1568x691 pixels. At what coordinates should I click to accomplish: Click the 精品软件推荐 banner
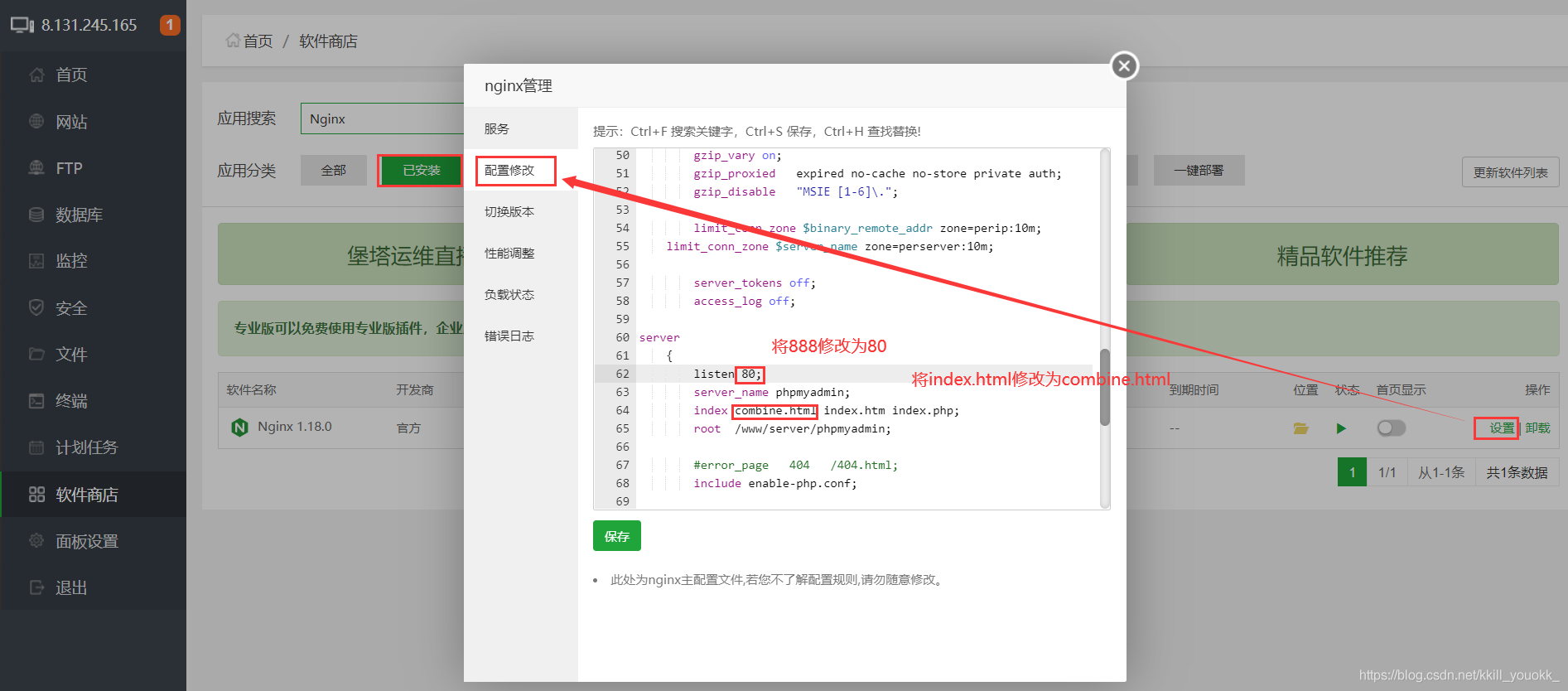pyautogui.click(x=1342, y=256)
